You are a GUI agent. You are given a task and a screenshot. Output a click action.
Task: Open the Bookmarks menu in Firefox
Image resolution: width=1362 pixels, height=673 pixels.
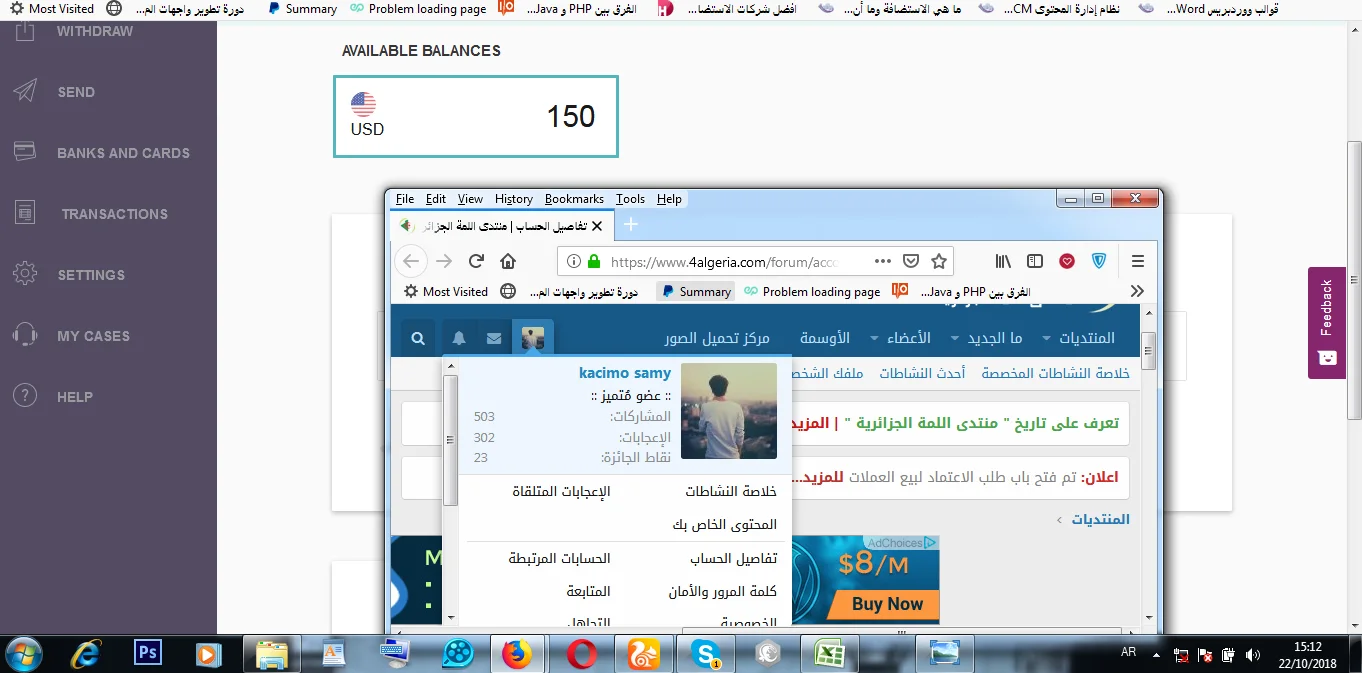click(574, 199)
